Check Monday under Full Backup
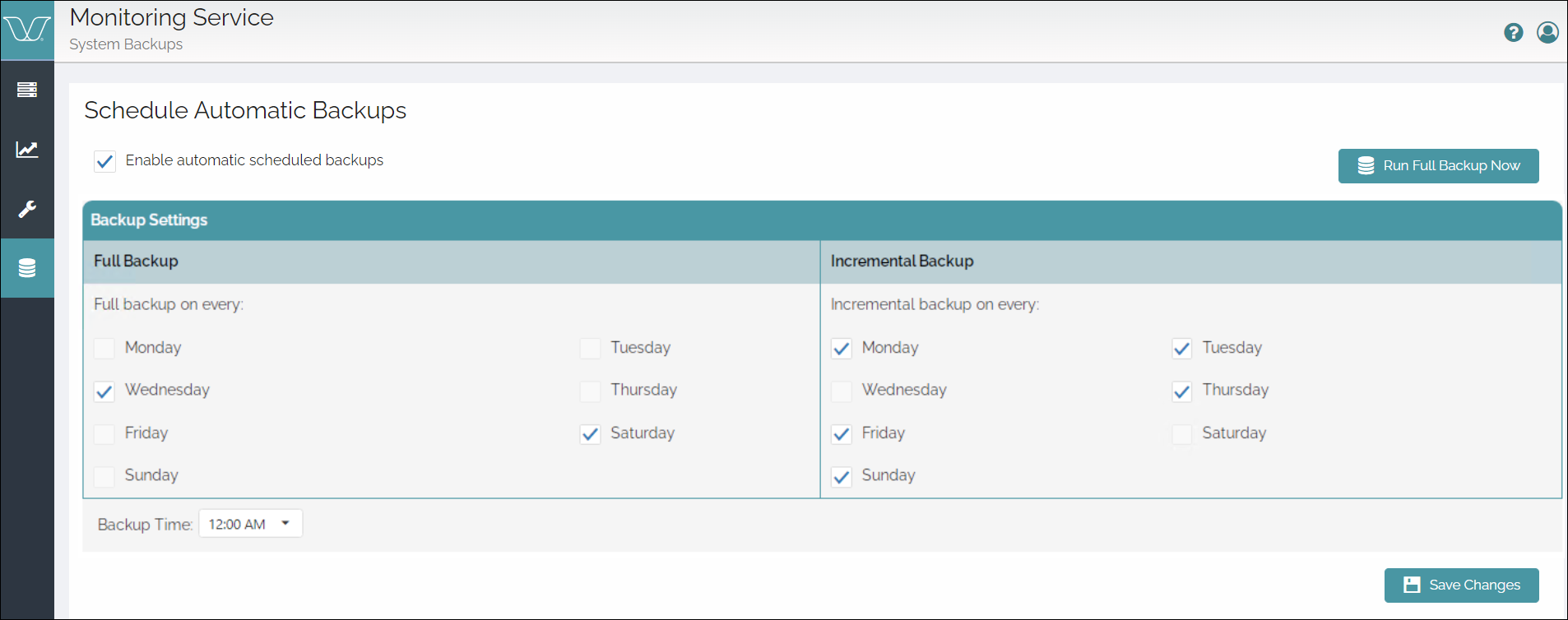This screenshot has height=620, width=1568. coord(104,349)
